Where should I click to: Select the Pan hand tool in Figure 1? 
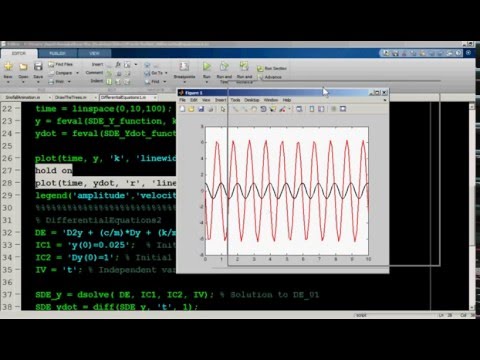(x=254, y=109)
